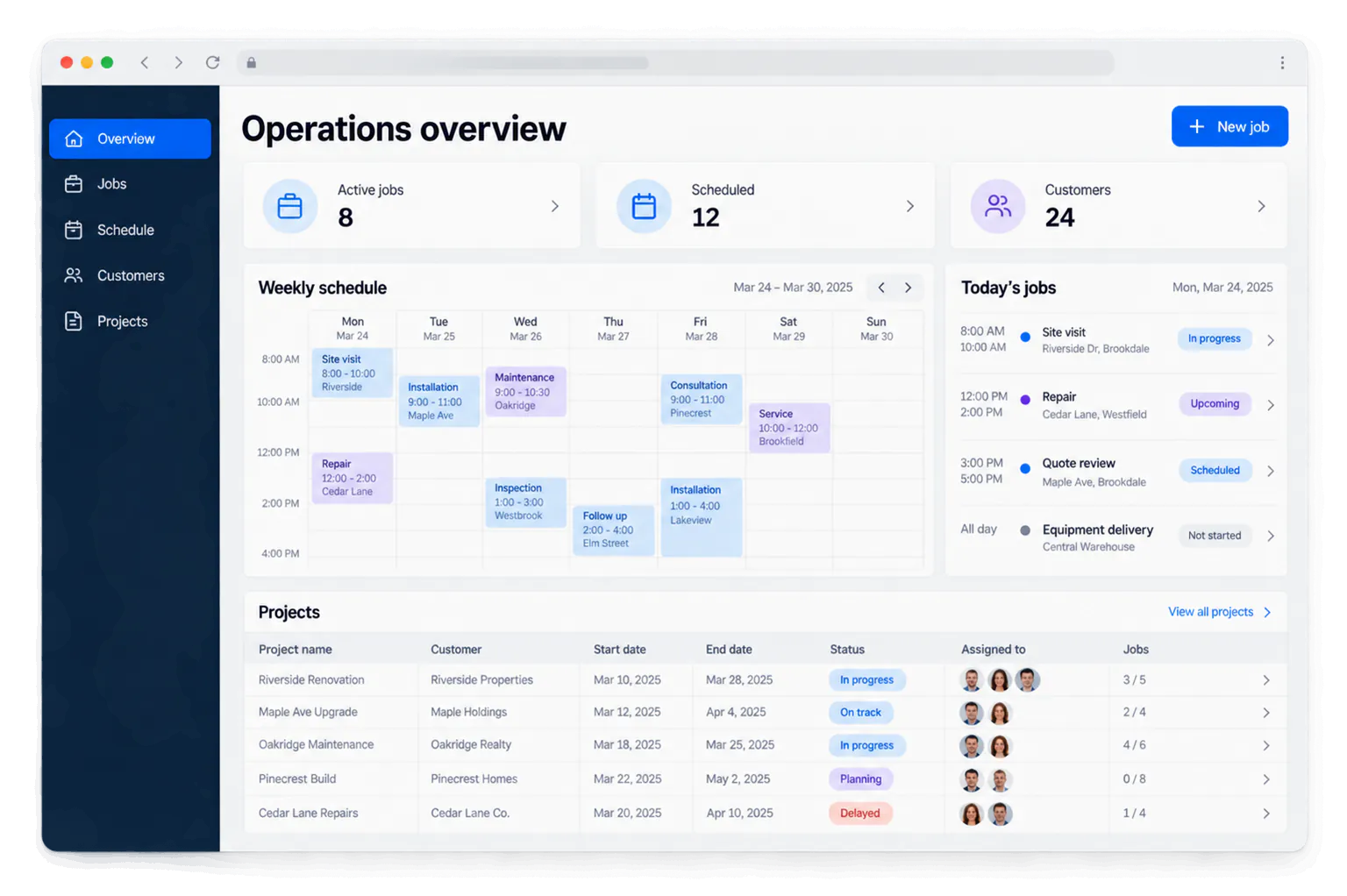1347x896 pixels.
Task: Click the browser back arrow
Action: [x=145, y=62]
